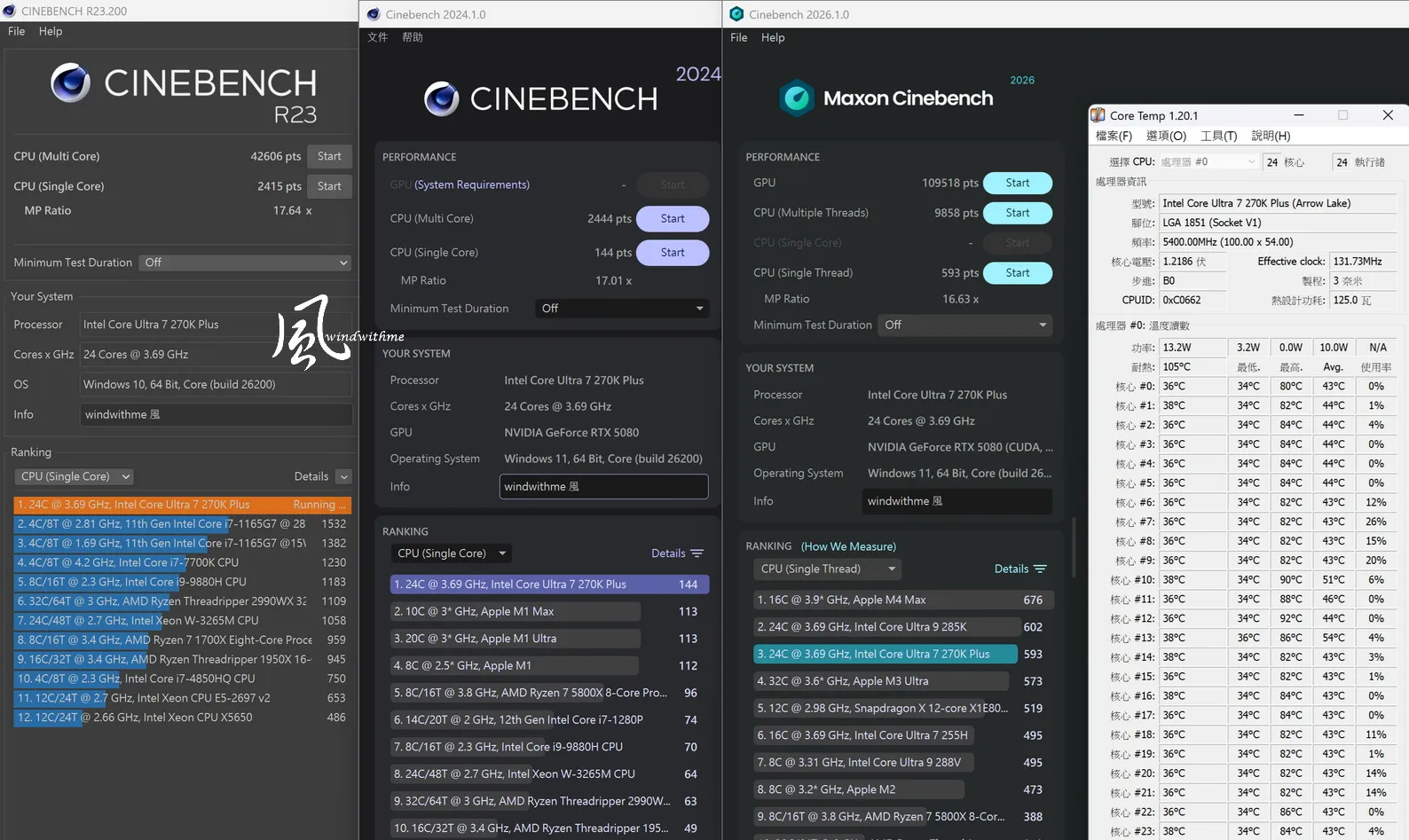Open the How We Measure link
The height and width of the screenshot is (840, 1409).
coord(848,546)
